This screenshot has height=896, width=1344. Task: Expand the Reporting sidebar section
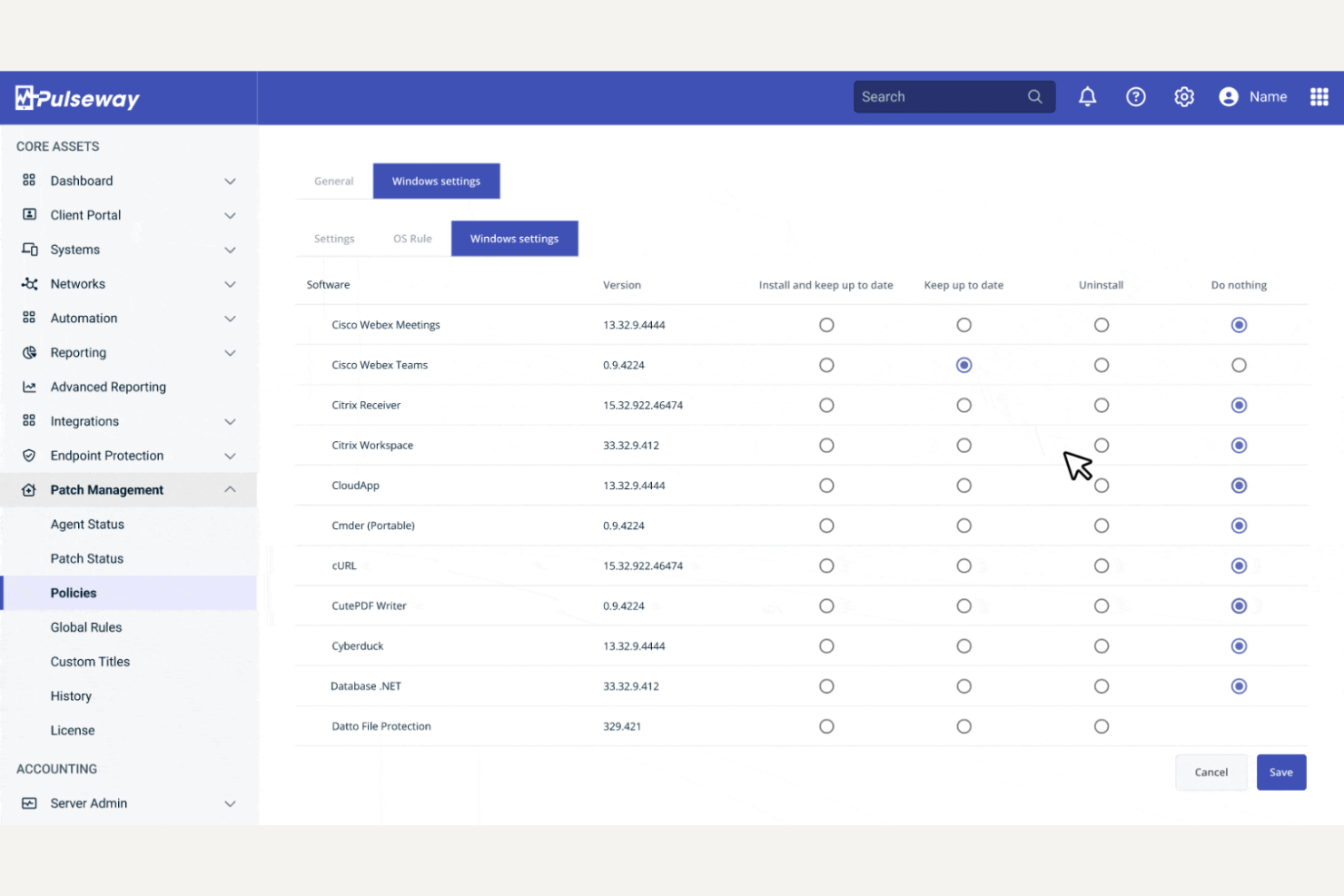click(x=230, y=352)
